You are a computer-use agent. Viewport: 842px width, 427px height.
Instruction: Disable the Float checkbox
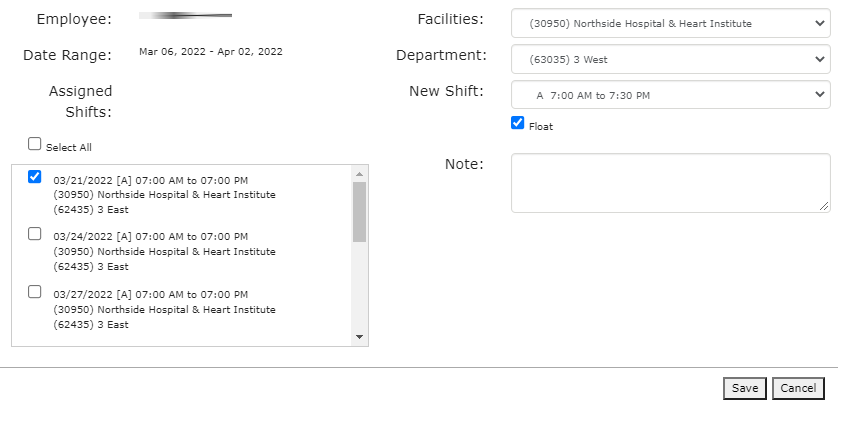tap(517, 123)
